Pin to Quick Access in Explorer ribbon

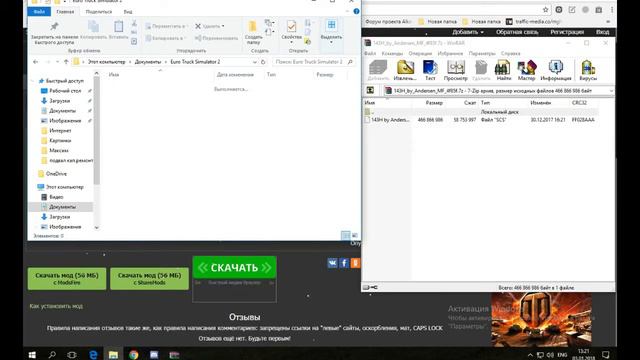point(54,32)
